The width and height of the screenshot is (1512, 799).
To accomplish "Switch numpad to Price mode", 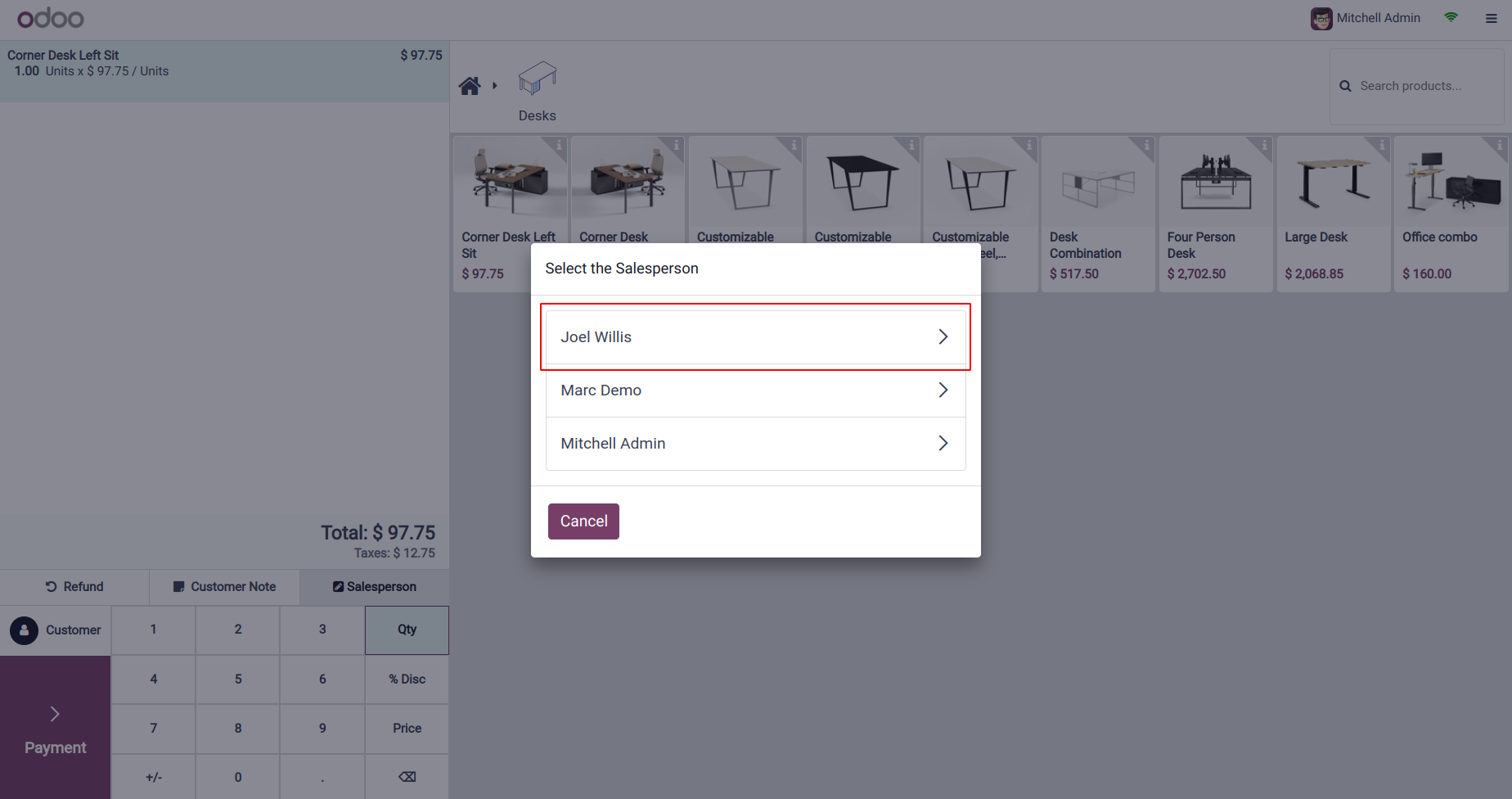I will coord(407,729).
